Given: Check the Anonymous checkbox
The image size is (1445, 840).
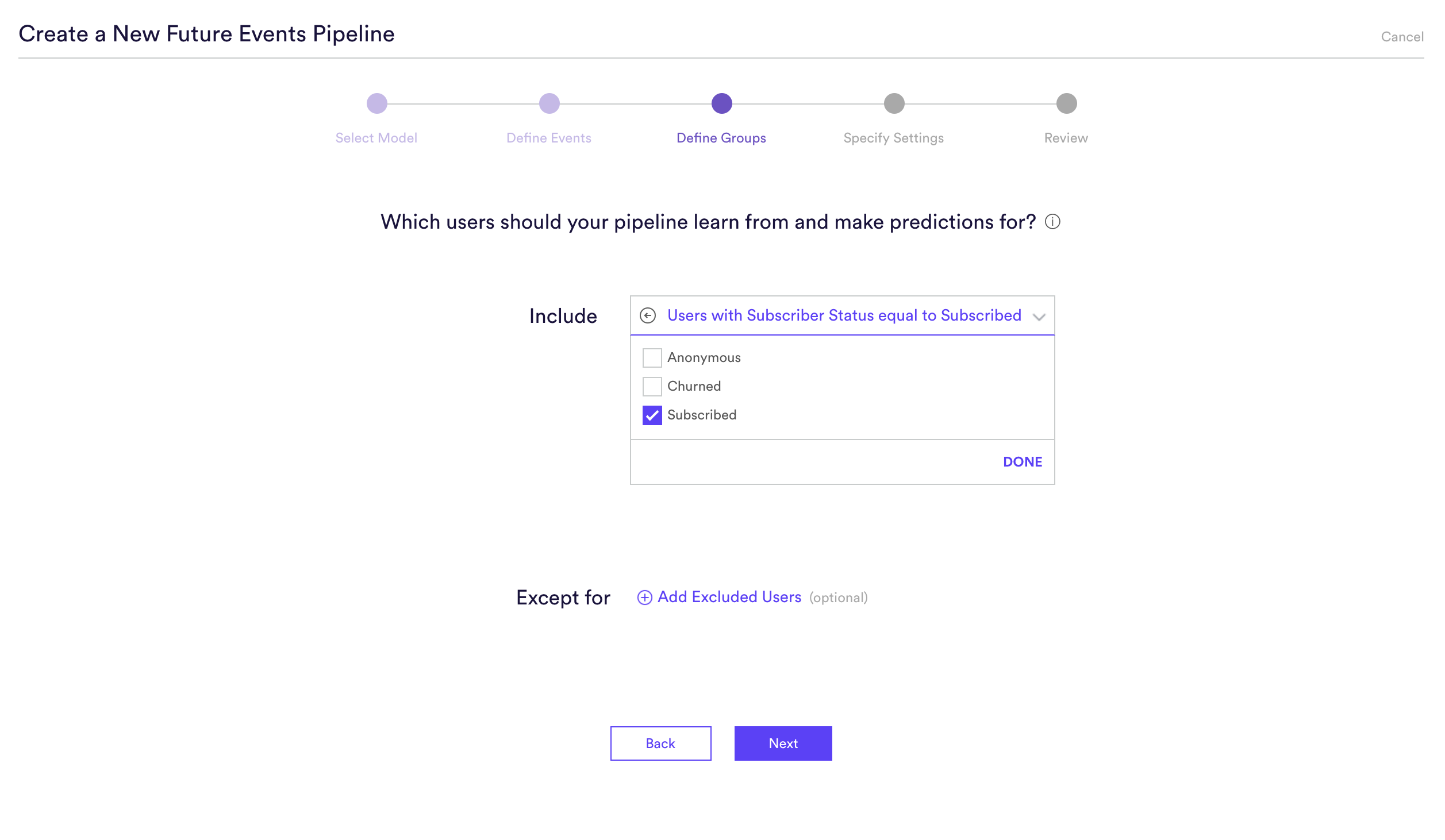Looking at the screenshot, I should tap(652, 357).
